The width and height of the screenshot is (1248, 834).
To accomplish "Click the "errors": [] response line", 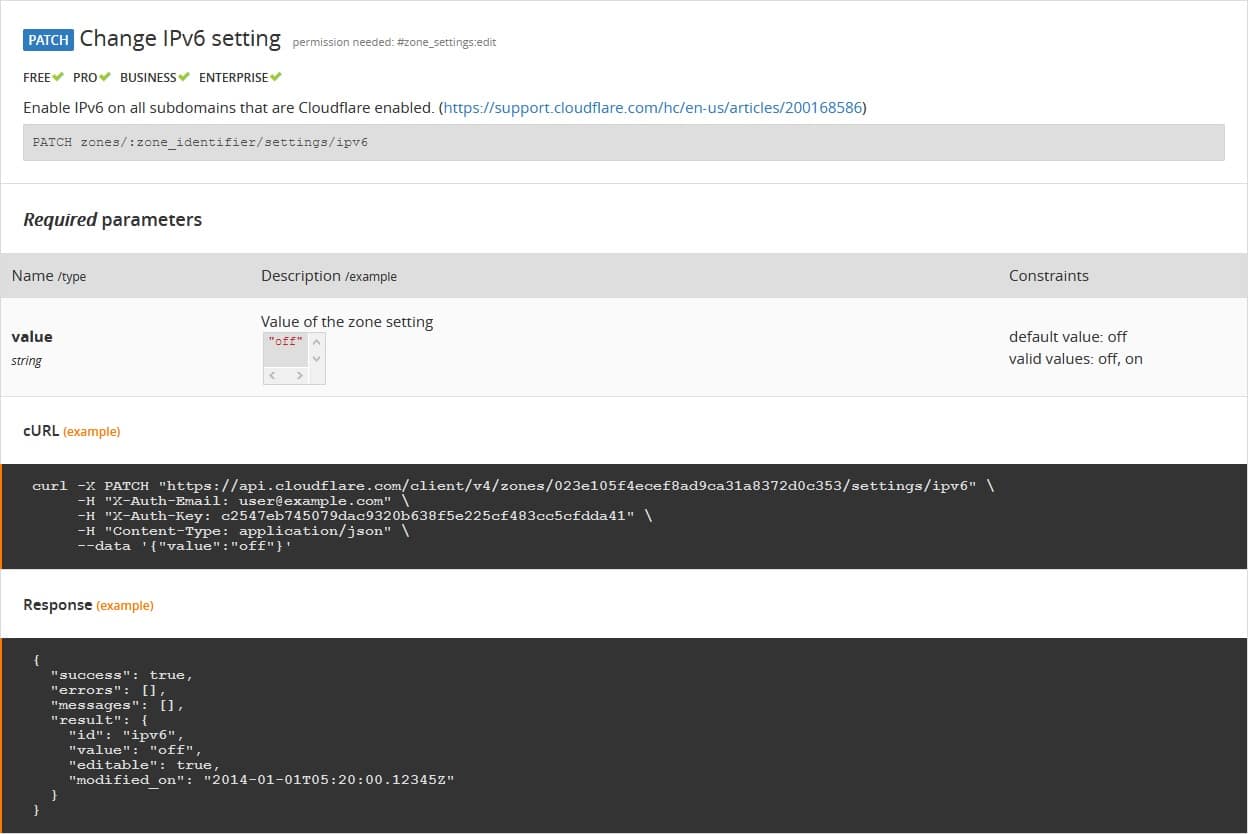I will 108,690.
